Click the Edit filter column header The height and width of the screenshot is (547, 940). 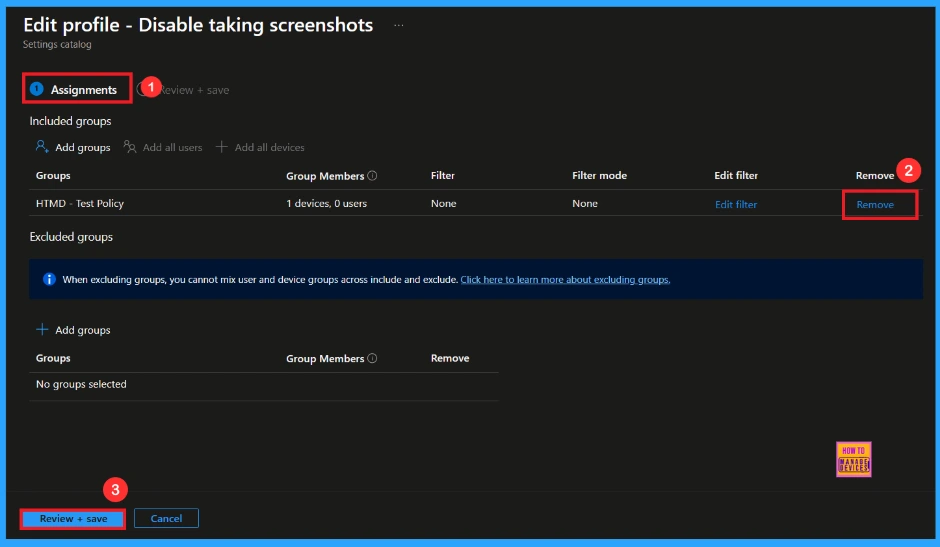[736, 175]
